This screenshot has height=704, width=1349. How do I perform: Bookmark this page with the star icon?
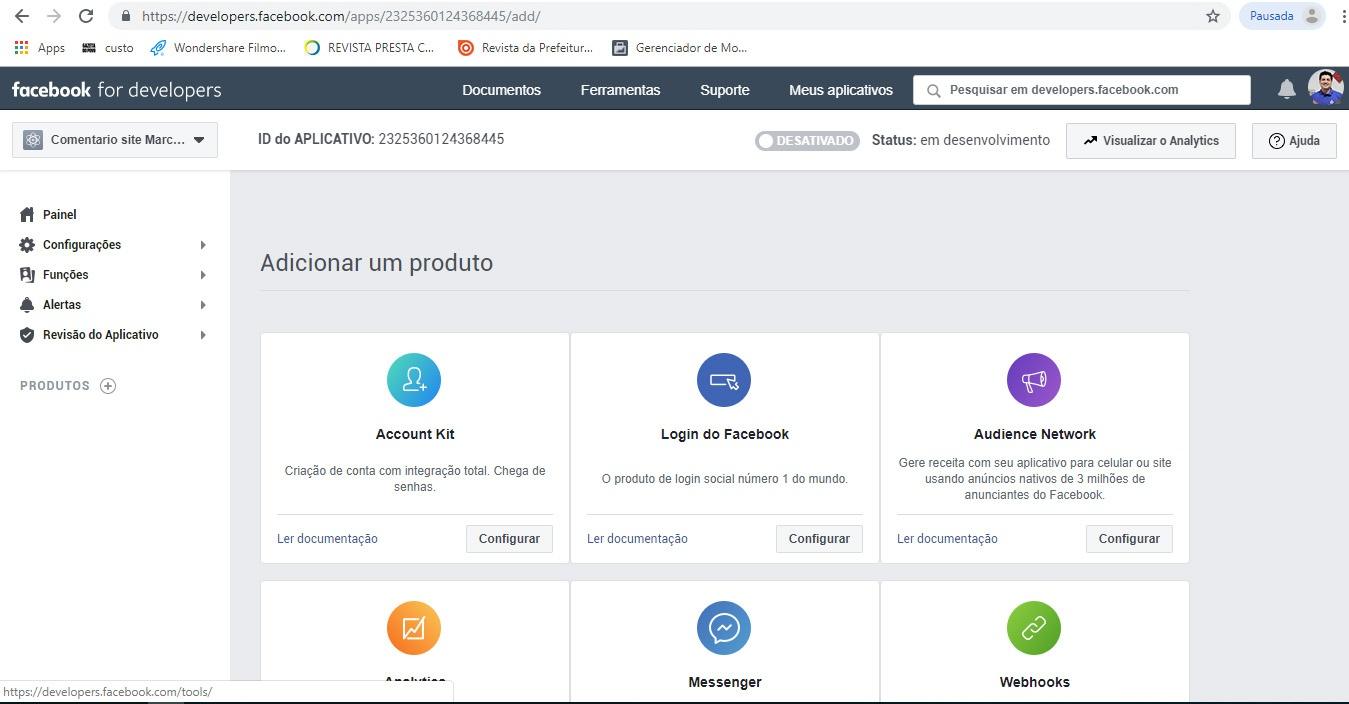(x=1213, y=16)
